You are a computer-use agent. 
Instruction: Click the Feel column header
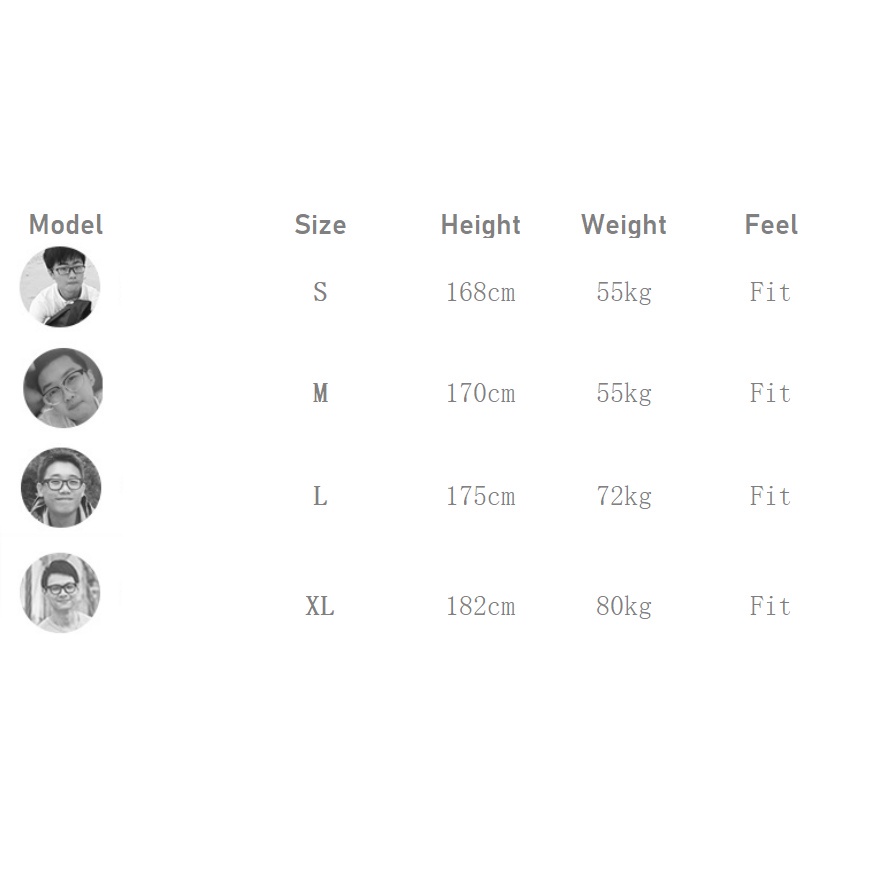[x=771, y=225]
